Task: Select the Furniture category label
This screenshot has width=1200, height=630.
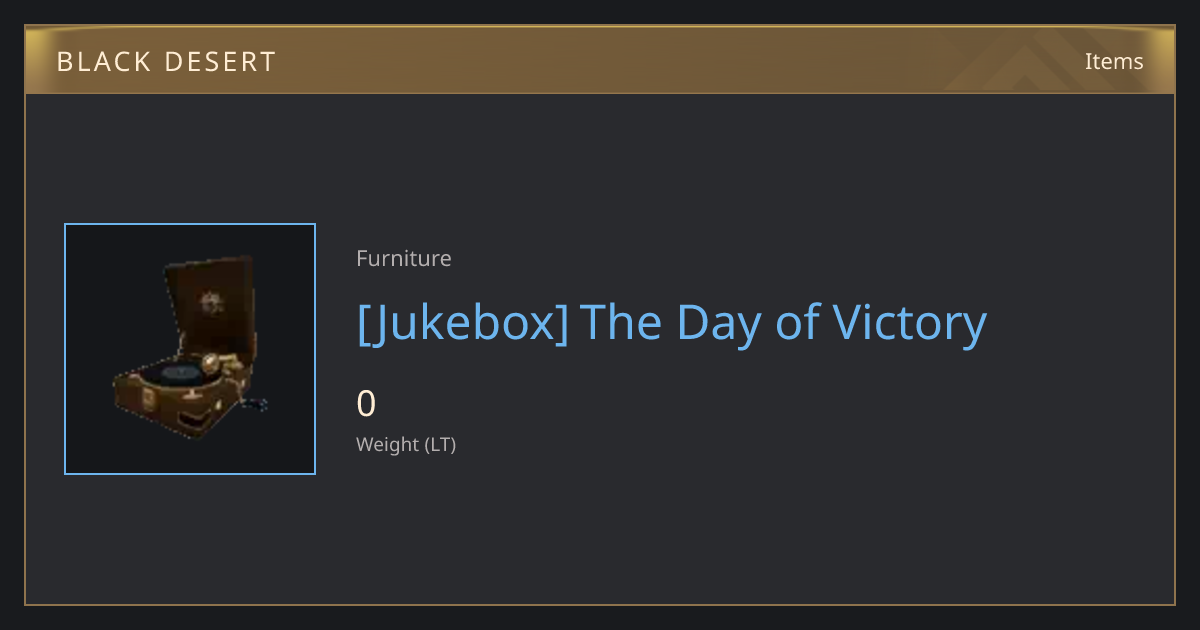Action: (404, 258)
